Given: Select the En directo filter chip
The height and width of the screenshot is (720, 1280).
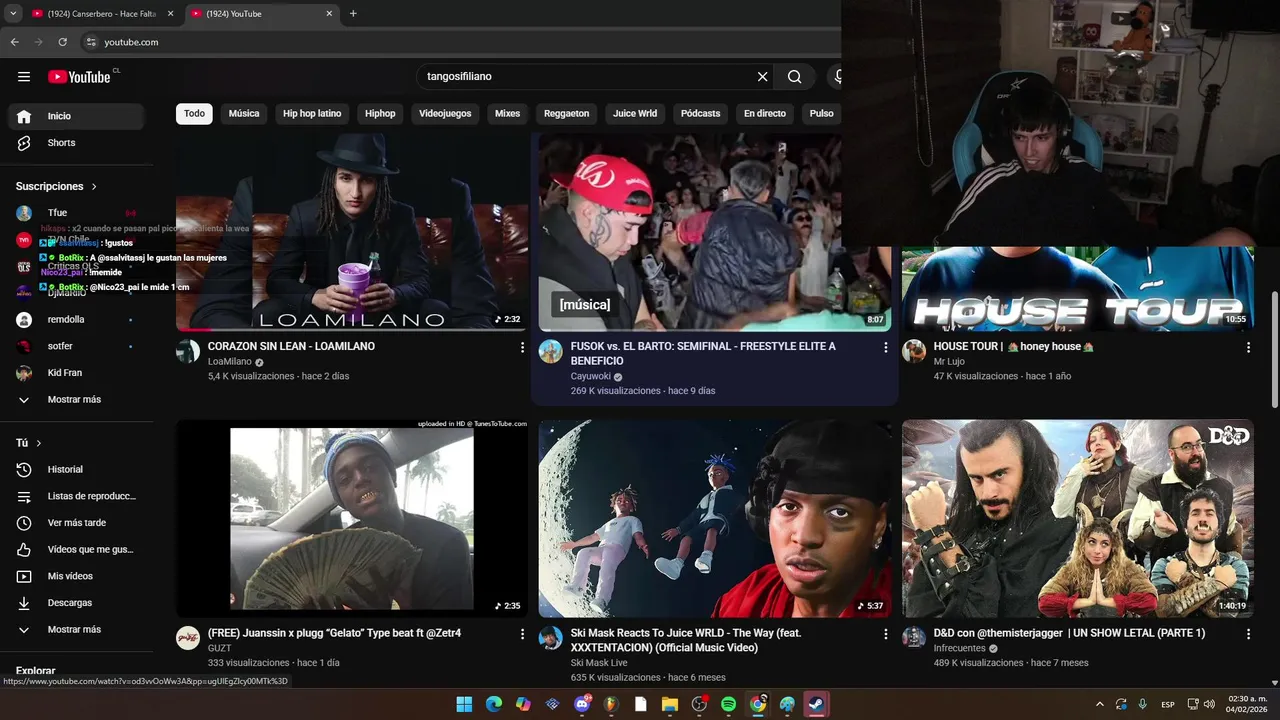Looking at the screenshot, I should tap(765, 113).
